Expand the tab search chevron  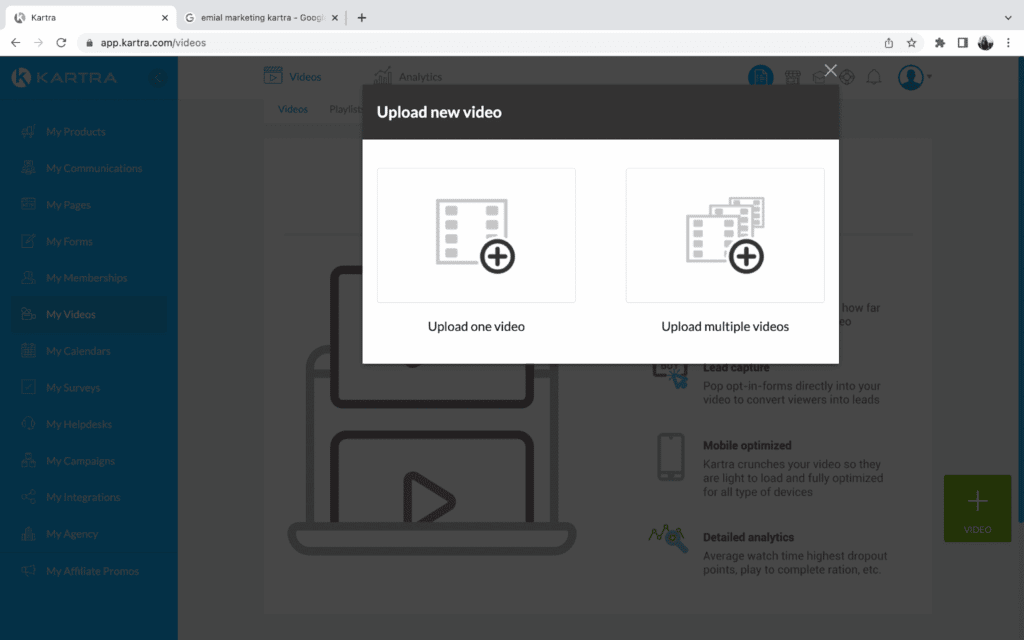[1008, 18]
